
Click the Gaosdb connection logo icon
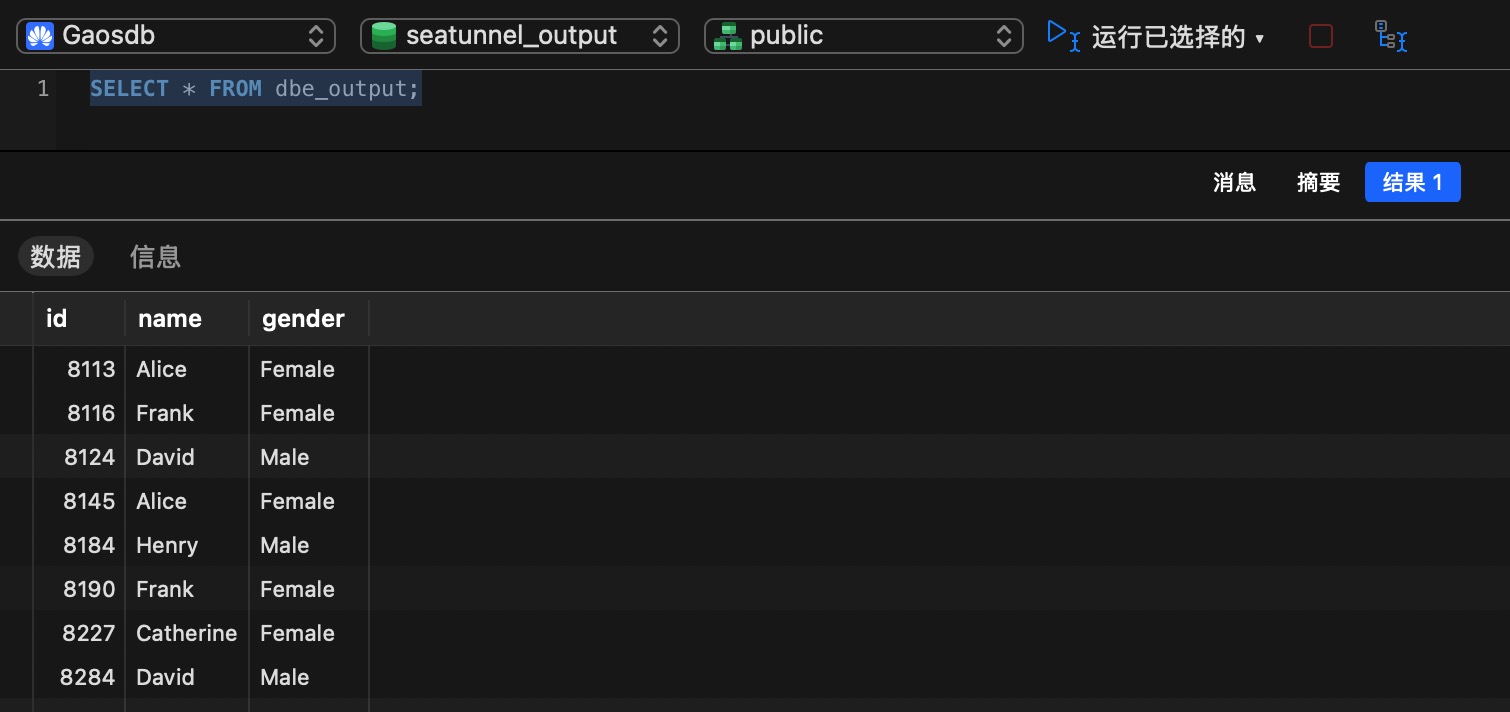pos(40,36)
